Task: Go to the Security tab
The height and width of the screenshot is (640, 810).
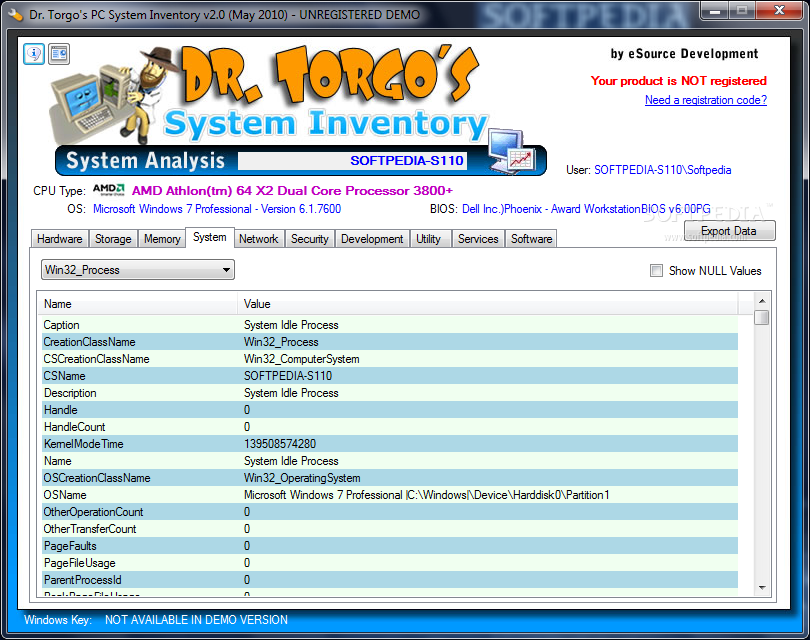Action: pyautogui.click(x=309, y=239)
